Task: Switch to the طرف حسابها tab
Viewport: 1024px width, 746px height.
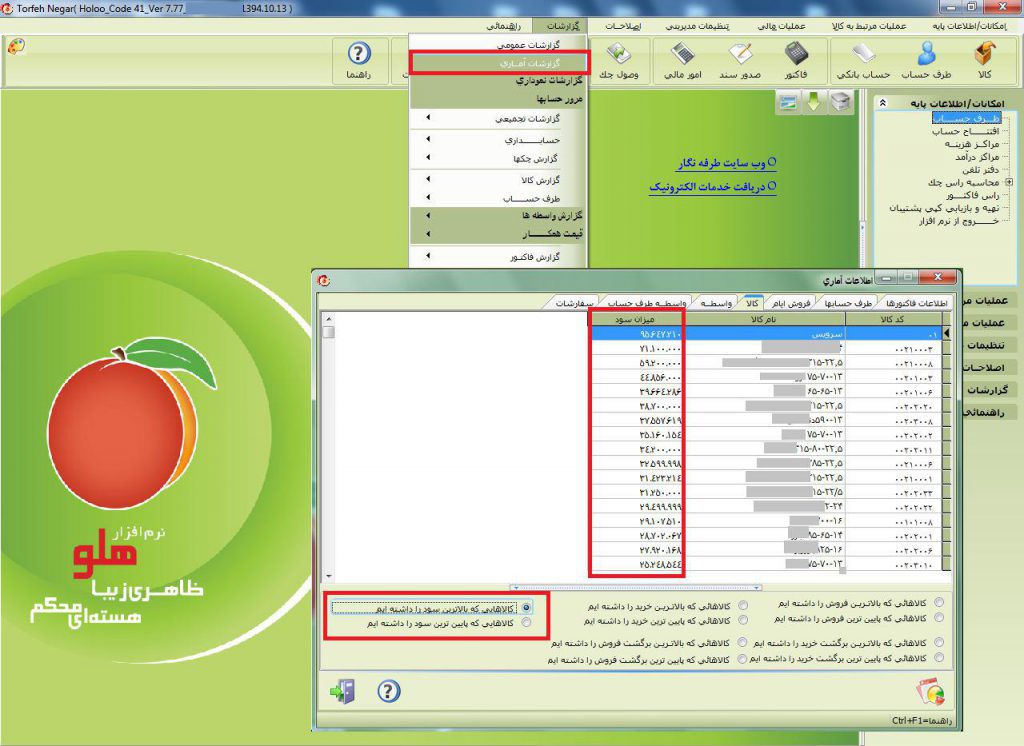Action: [848, 303]
